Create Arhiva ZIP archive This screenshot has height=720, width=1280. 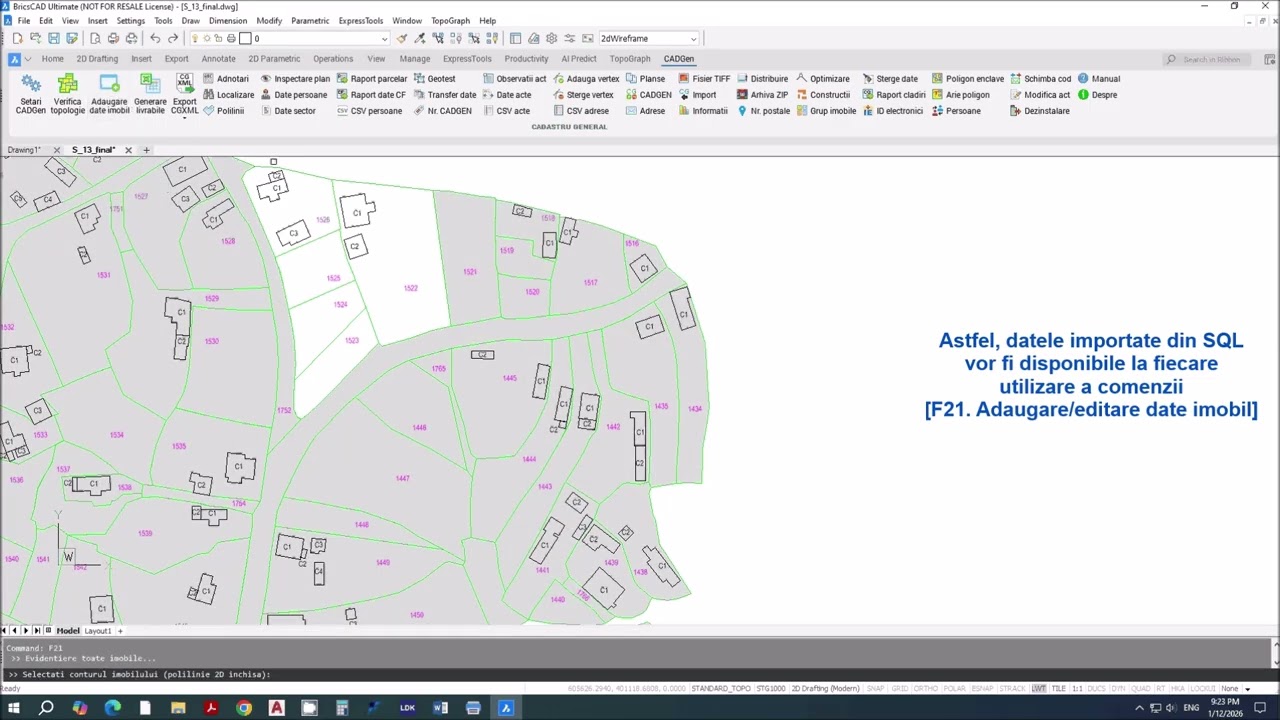(x=762, y=95)
